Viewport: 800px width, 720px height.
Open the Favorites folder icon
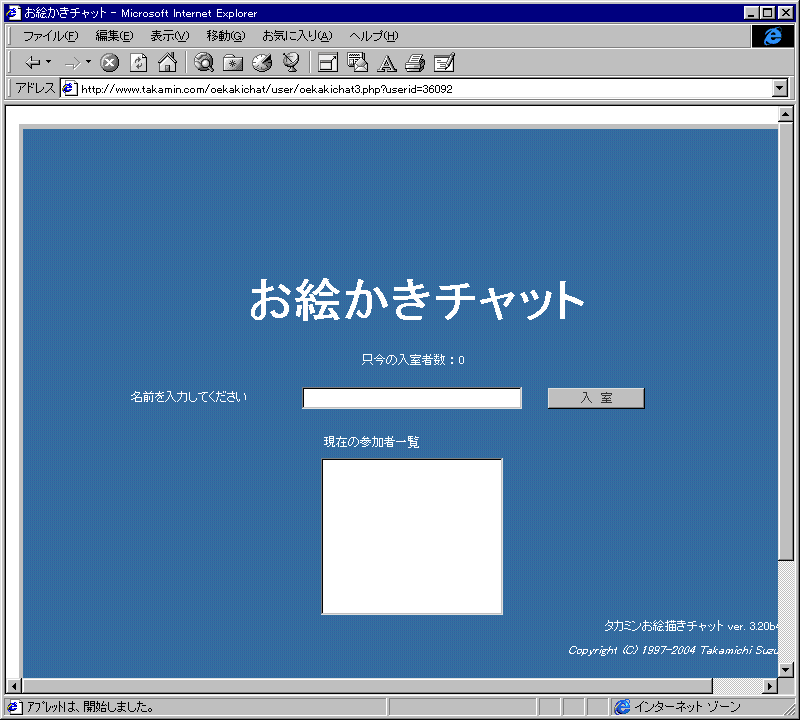[233, 63]
